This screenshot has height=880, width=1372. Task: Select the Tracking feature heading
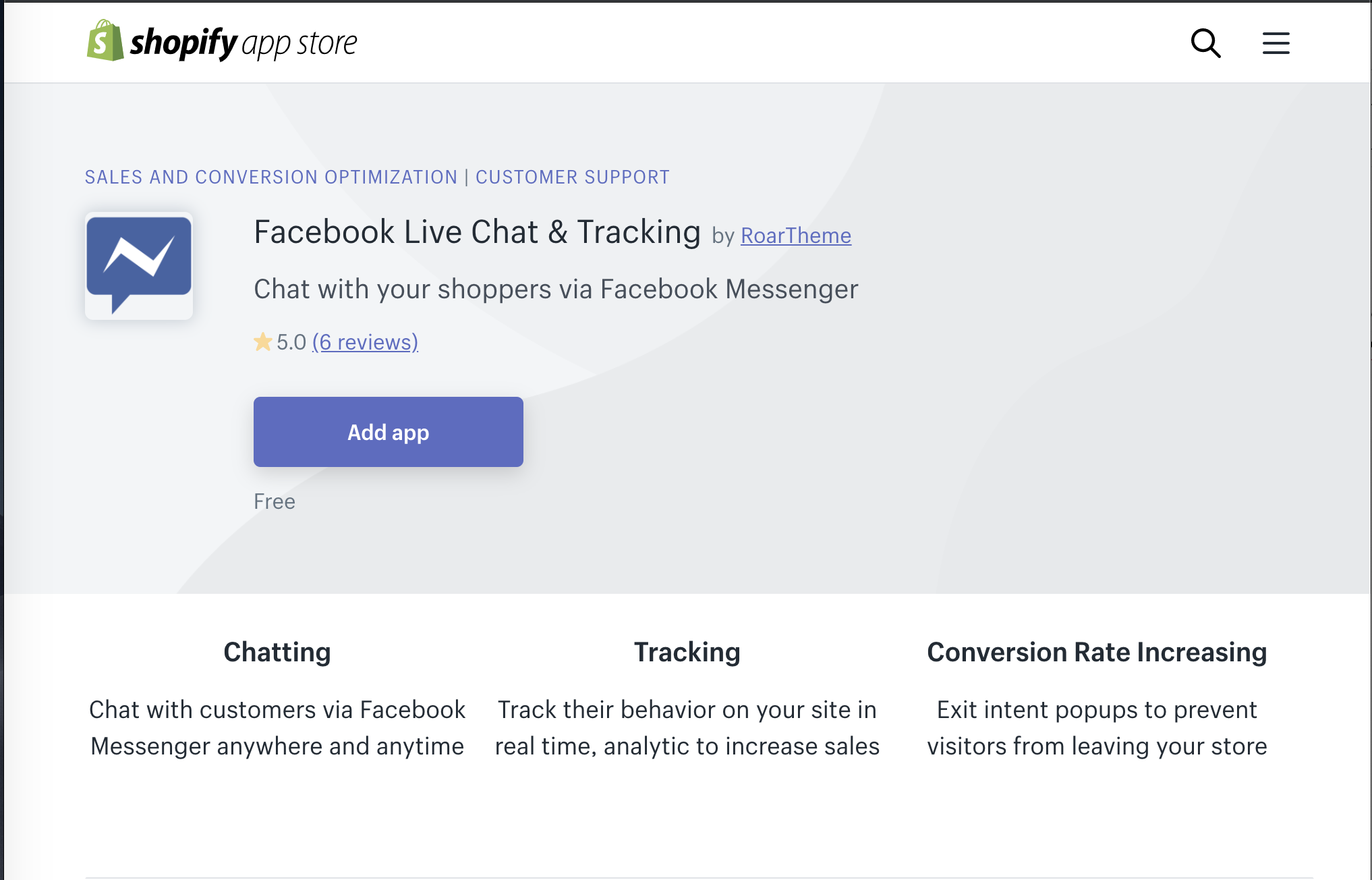tap(687, 652)
